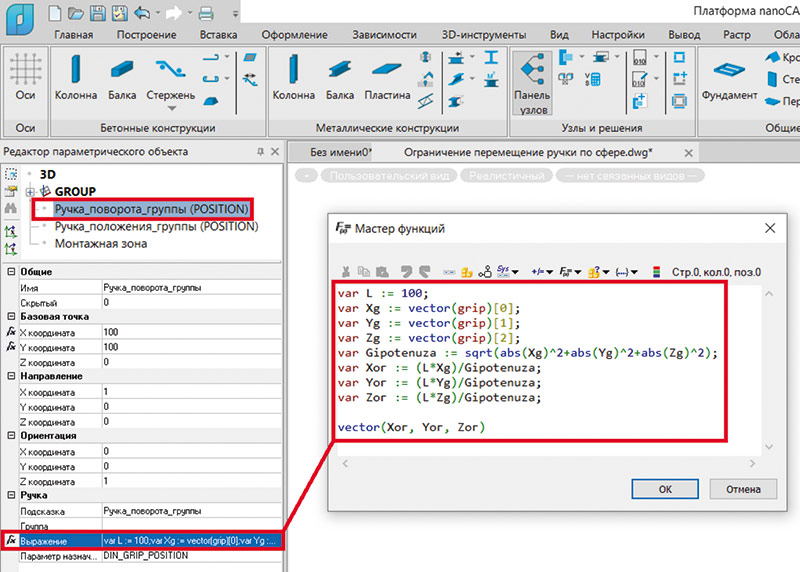Click the metal Балка beam icon
Image resolution: width=800 pixels, height=572 pixels.
coord(340,69)
